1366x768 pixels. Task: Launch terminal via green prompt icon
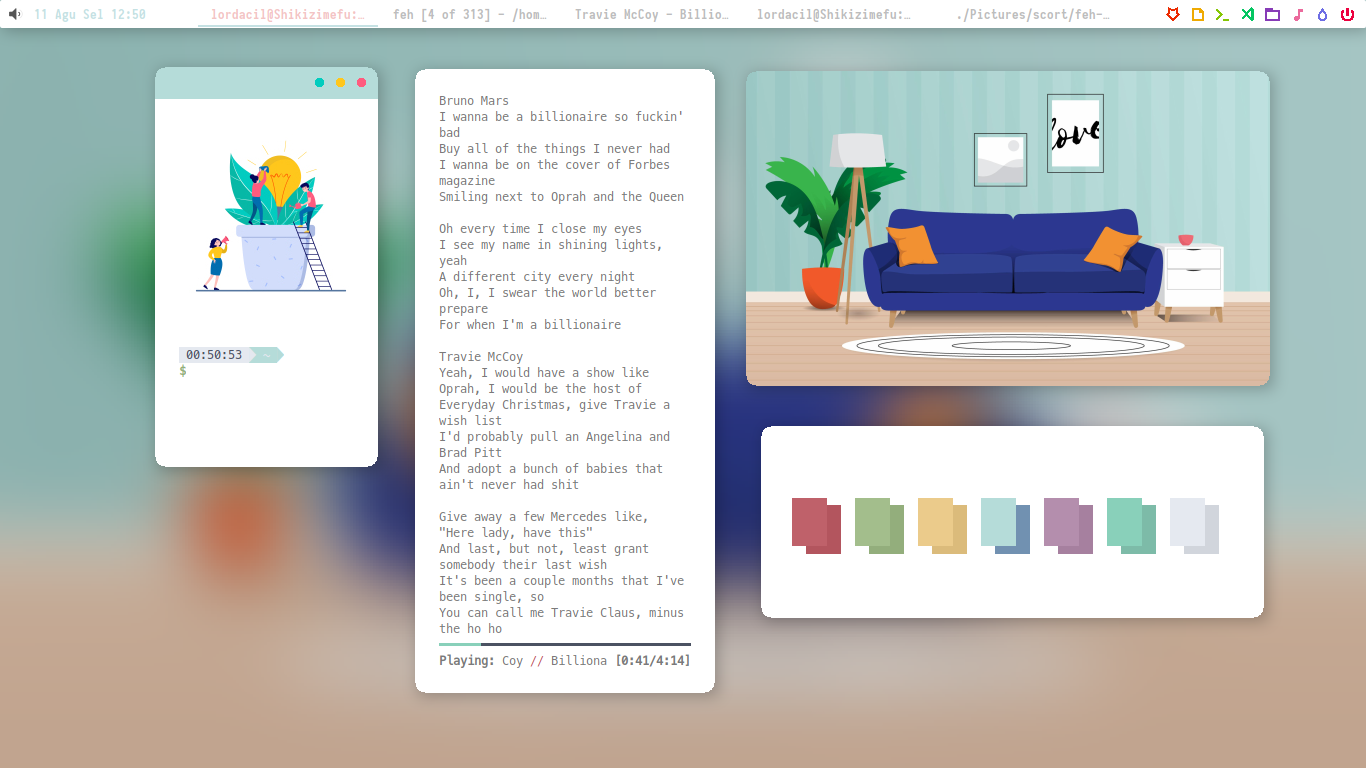(x=1222, y=14)
